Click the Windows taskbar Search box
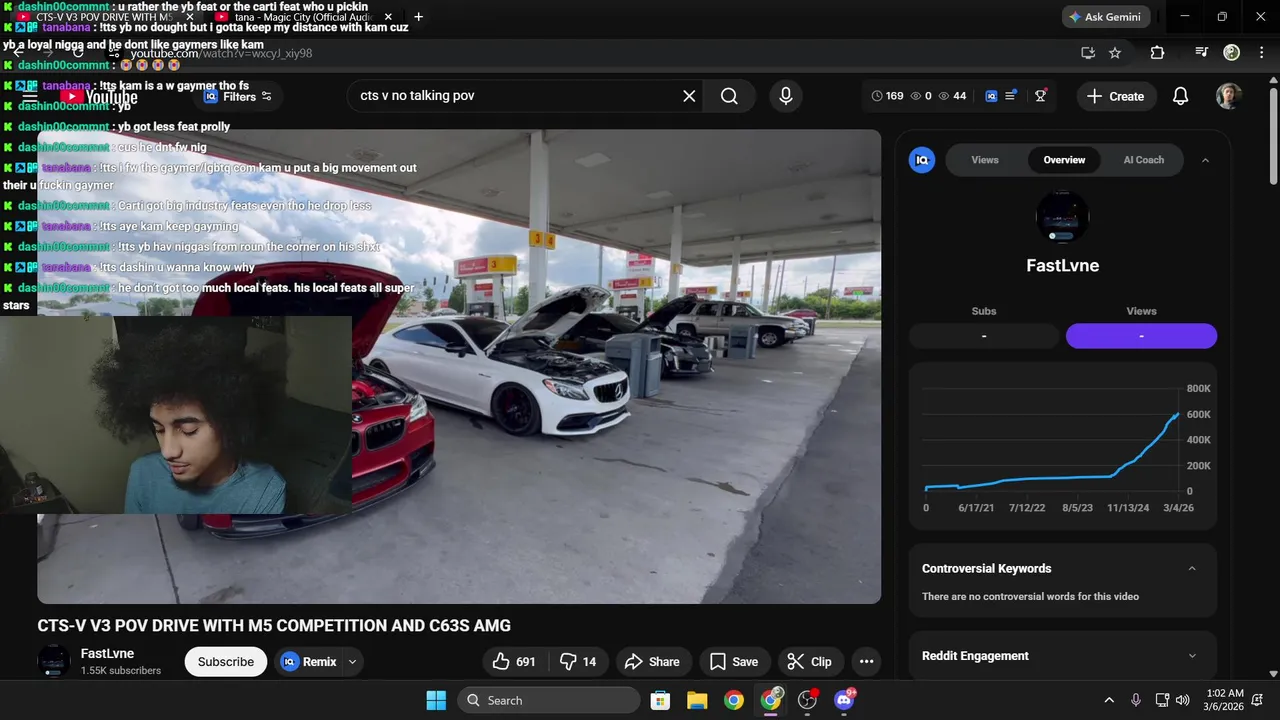The height and width of the screenshot is (720, 1280). coord(549,700)
